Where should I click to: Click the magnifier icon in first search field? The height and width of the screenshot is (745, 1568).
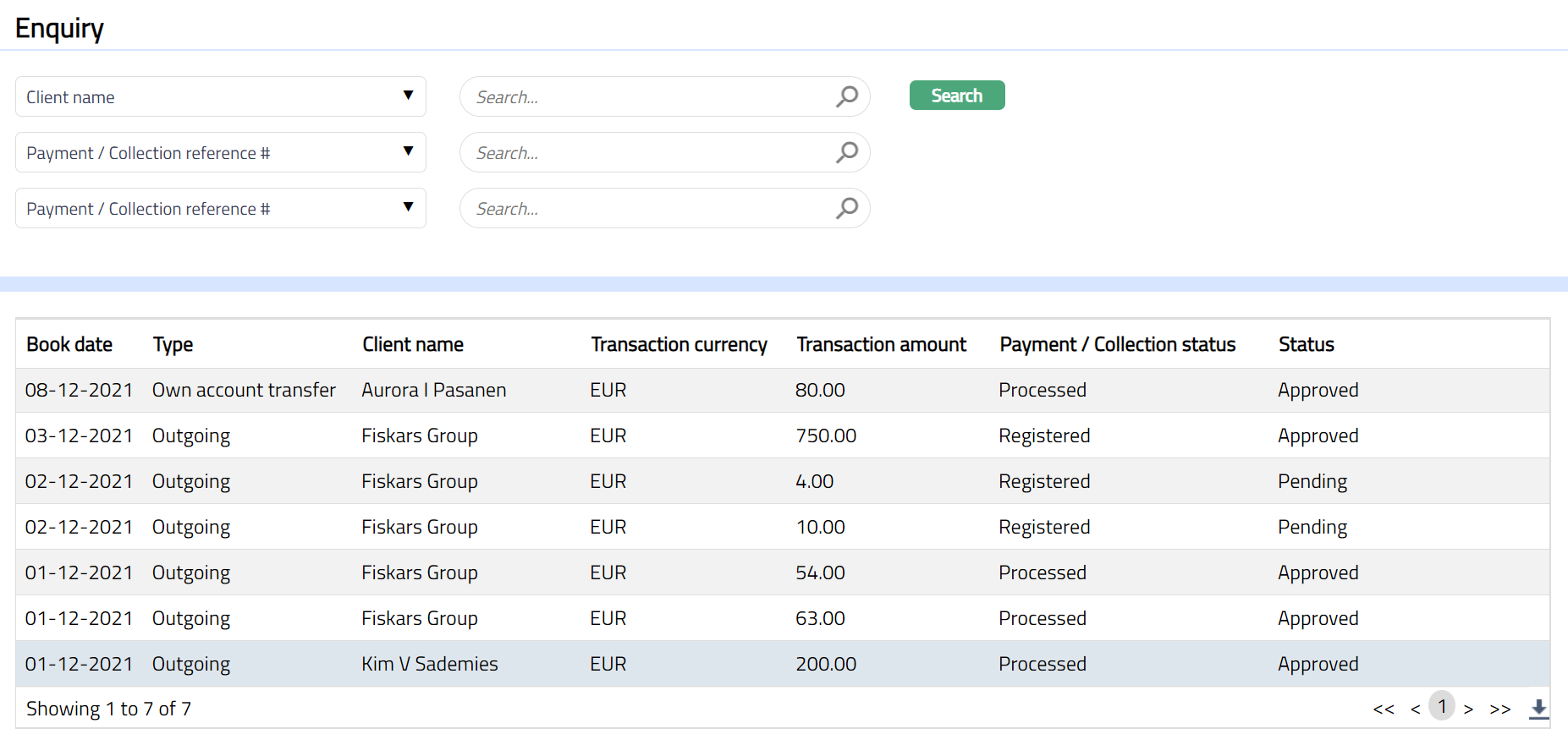point(846,96)
